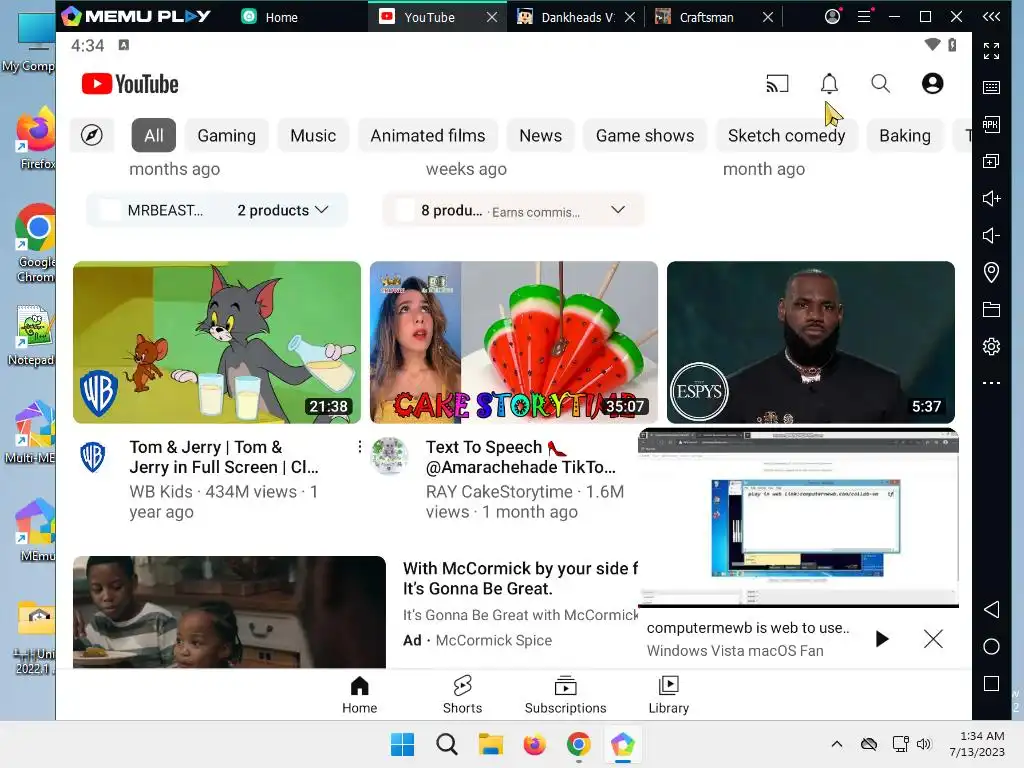Open YouTube notifications bell
This screenshot has width=1024, height=768.
coord(829,84)
